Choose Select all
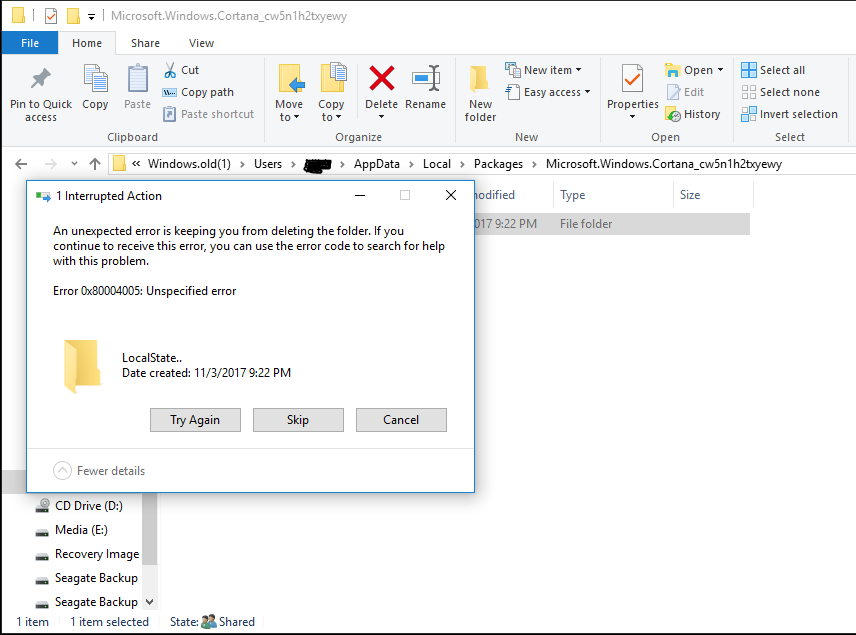This screenshot has width=856, height=635. pos(772,70)
